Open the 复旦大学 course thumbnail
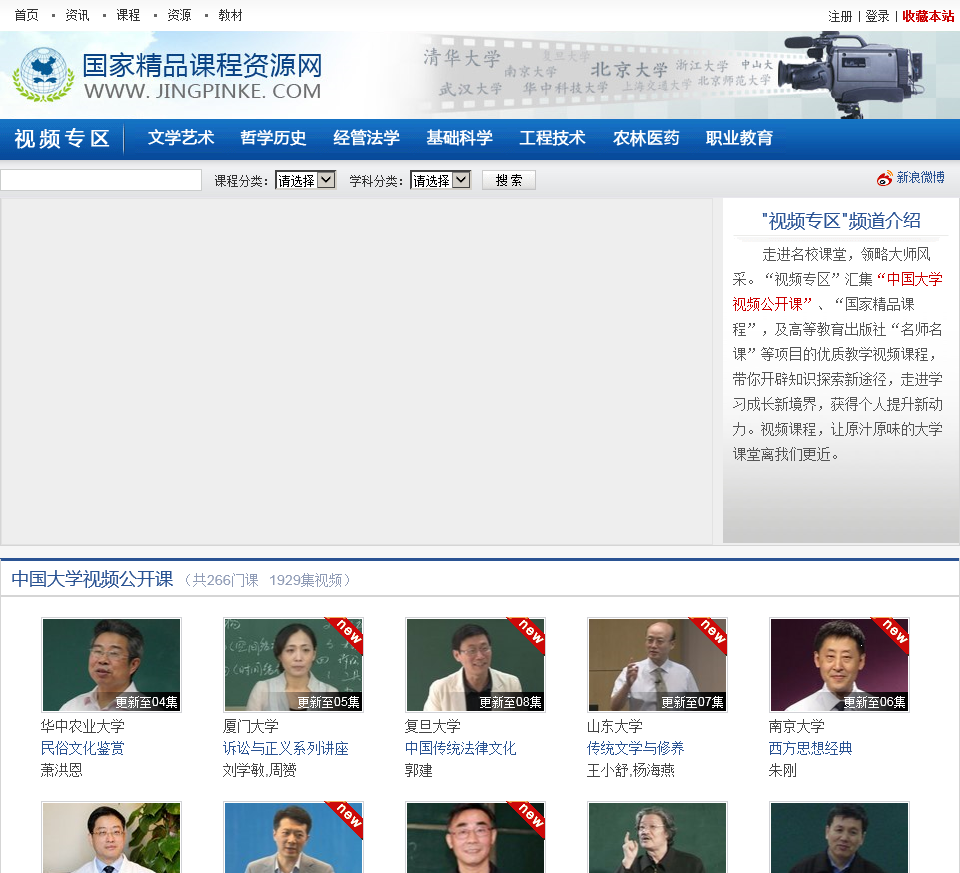Viewport: 960px width, 873px height. pos(475,665)
